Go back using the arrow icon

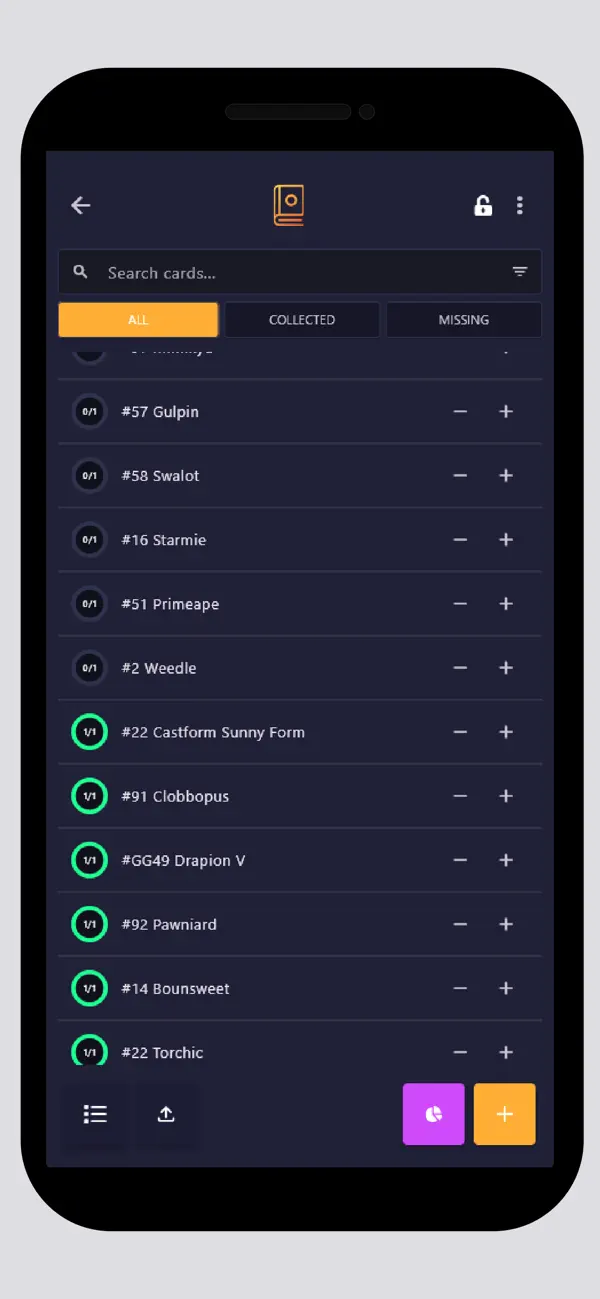point(81,205)
